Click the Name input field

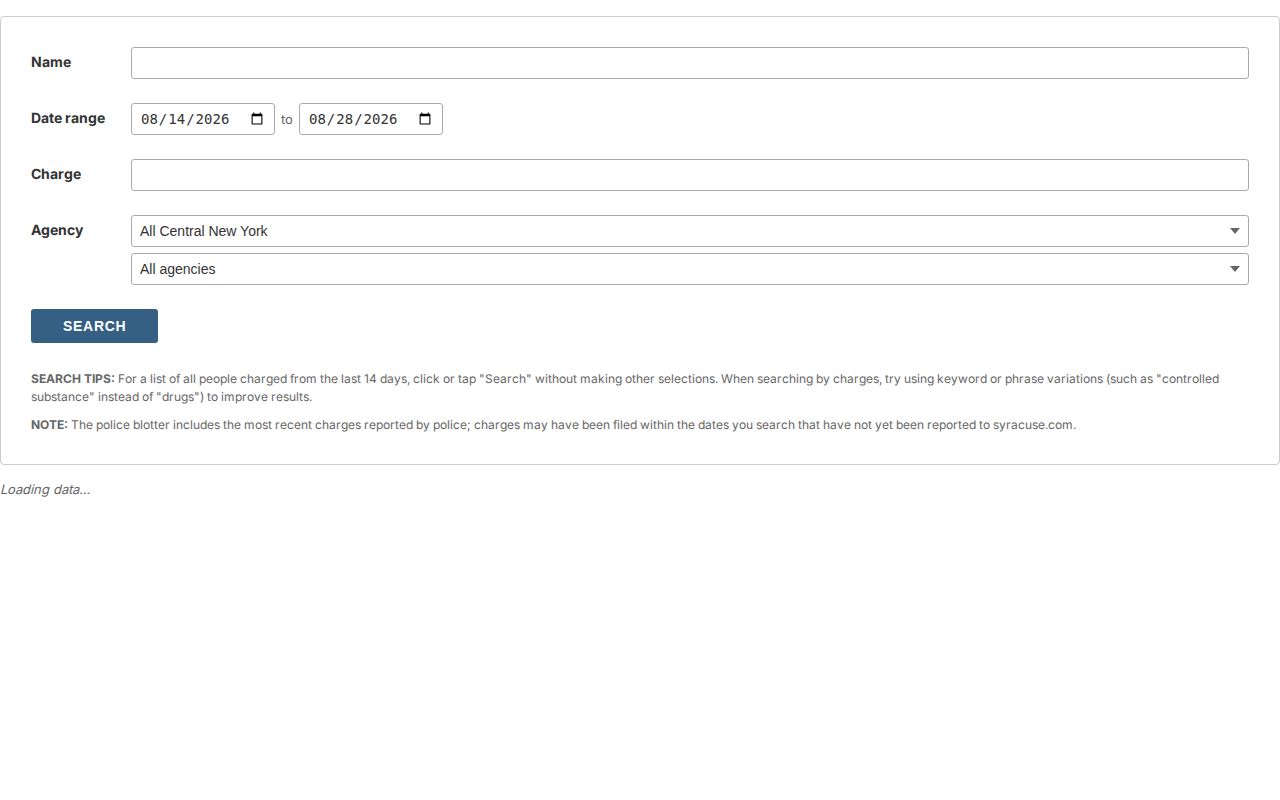[689, 63]
